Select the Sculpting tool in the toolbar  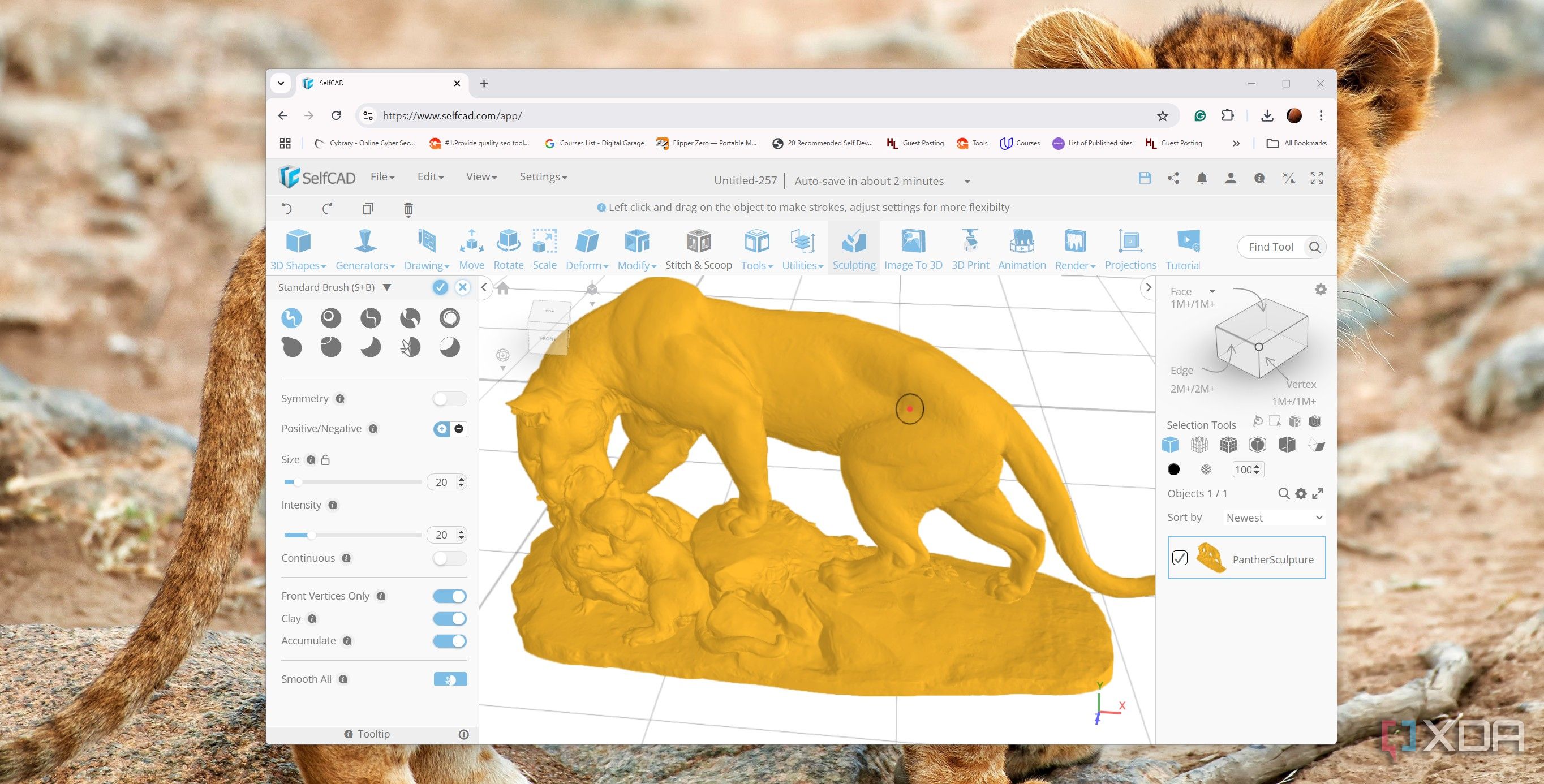(x=854, y=249)
